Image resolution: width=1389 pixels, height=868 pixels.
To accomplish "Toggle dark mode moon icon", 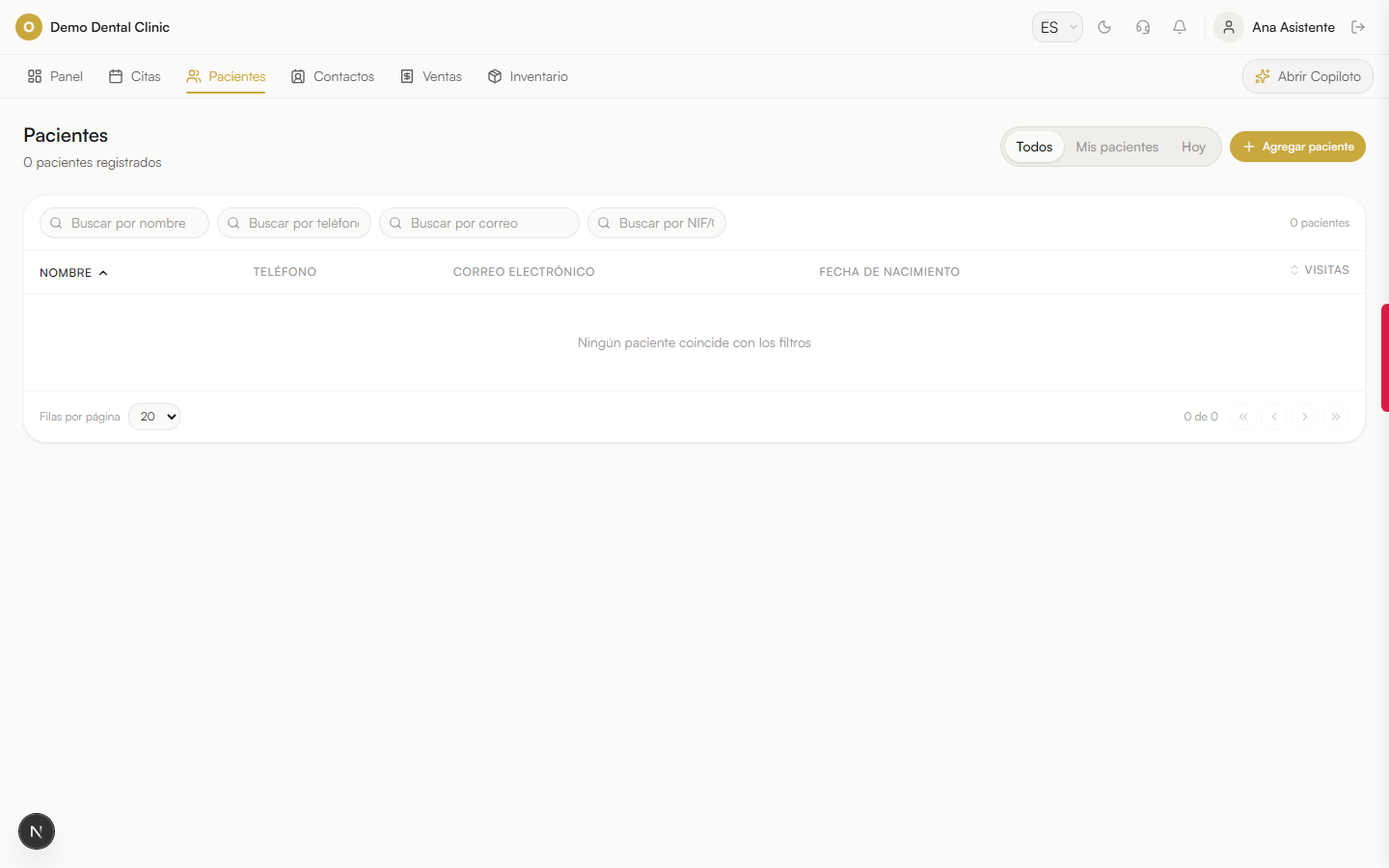I will coord(1104,27).
